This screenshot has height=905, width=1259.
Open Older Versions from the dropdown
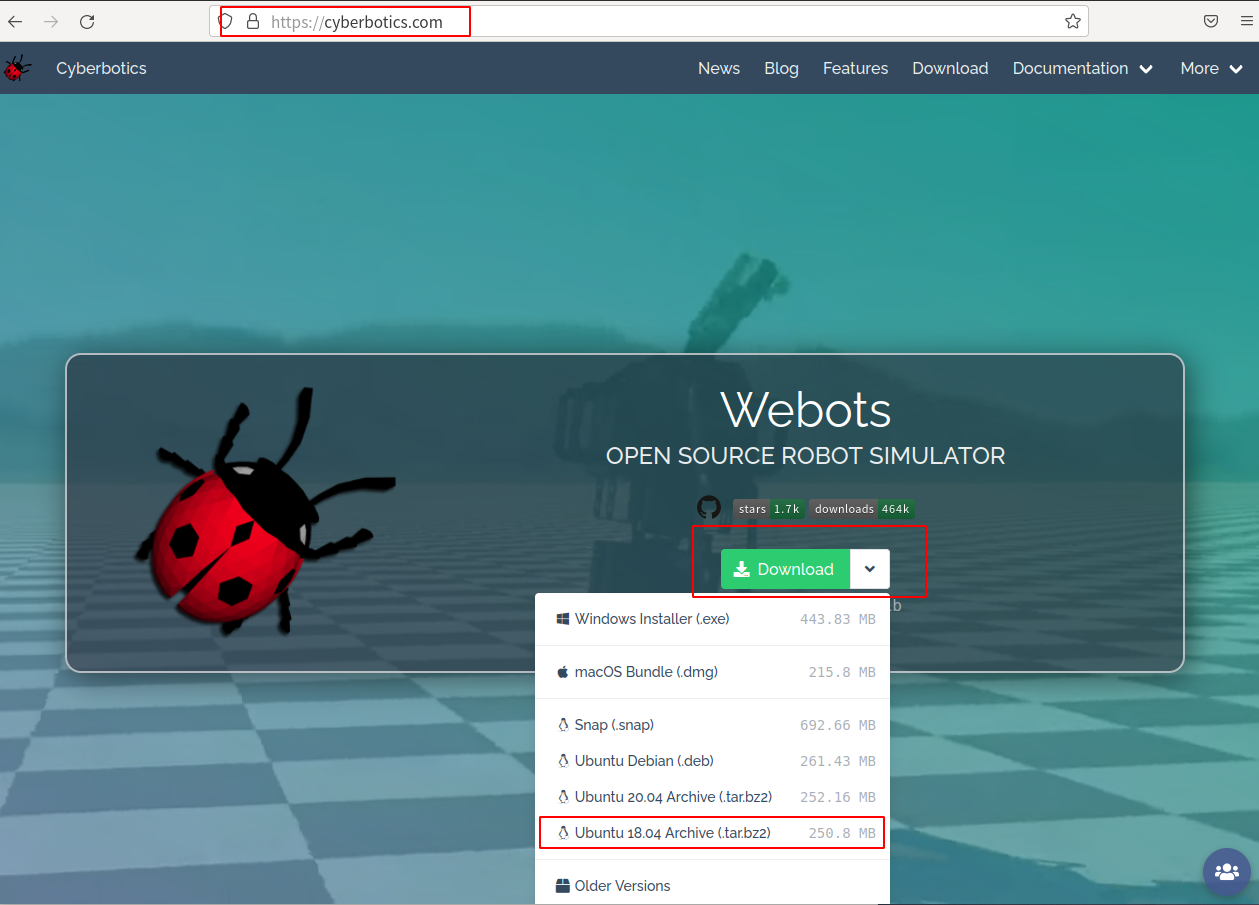click(712, 886)
